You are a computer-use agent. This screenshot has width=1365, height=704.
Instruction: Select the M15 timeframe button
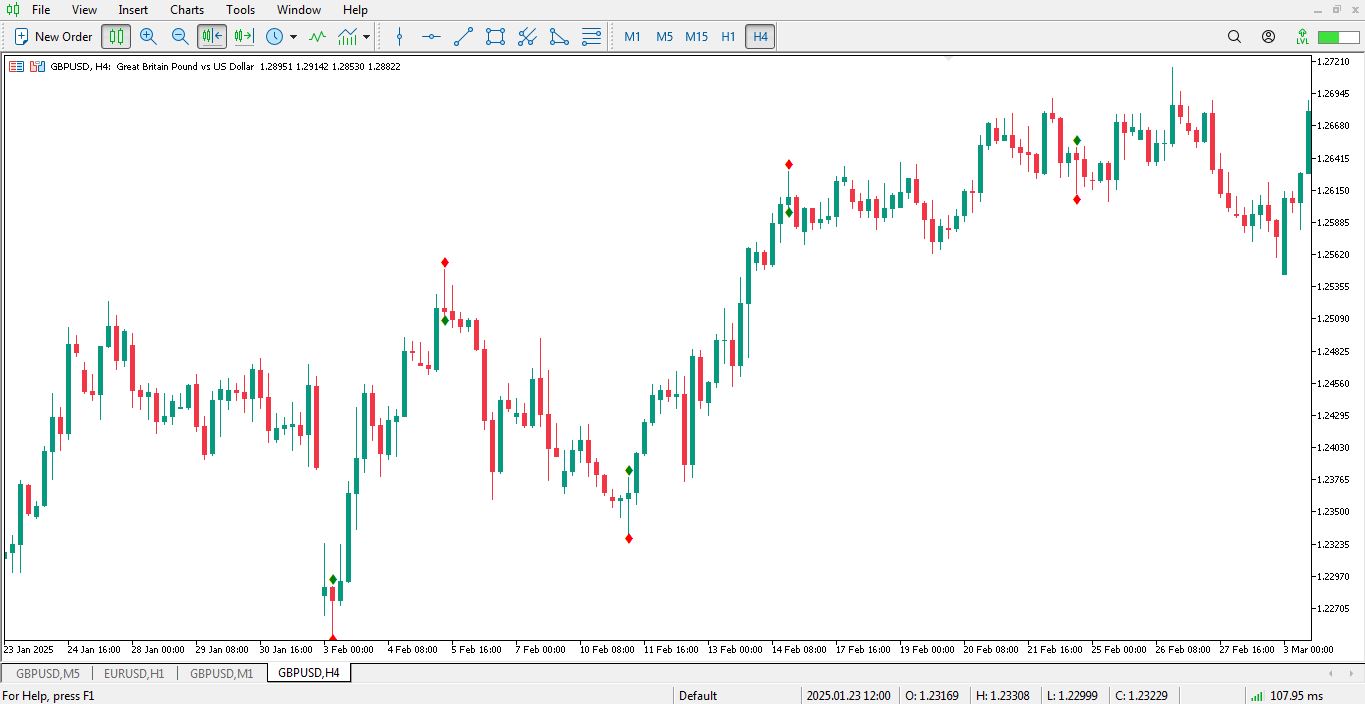[x=696, y=37]
